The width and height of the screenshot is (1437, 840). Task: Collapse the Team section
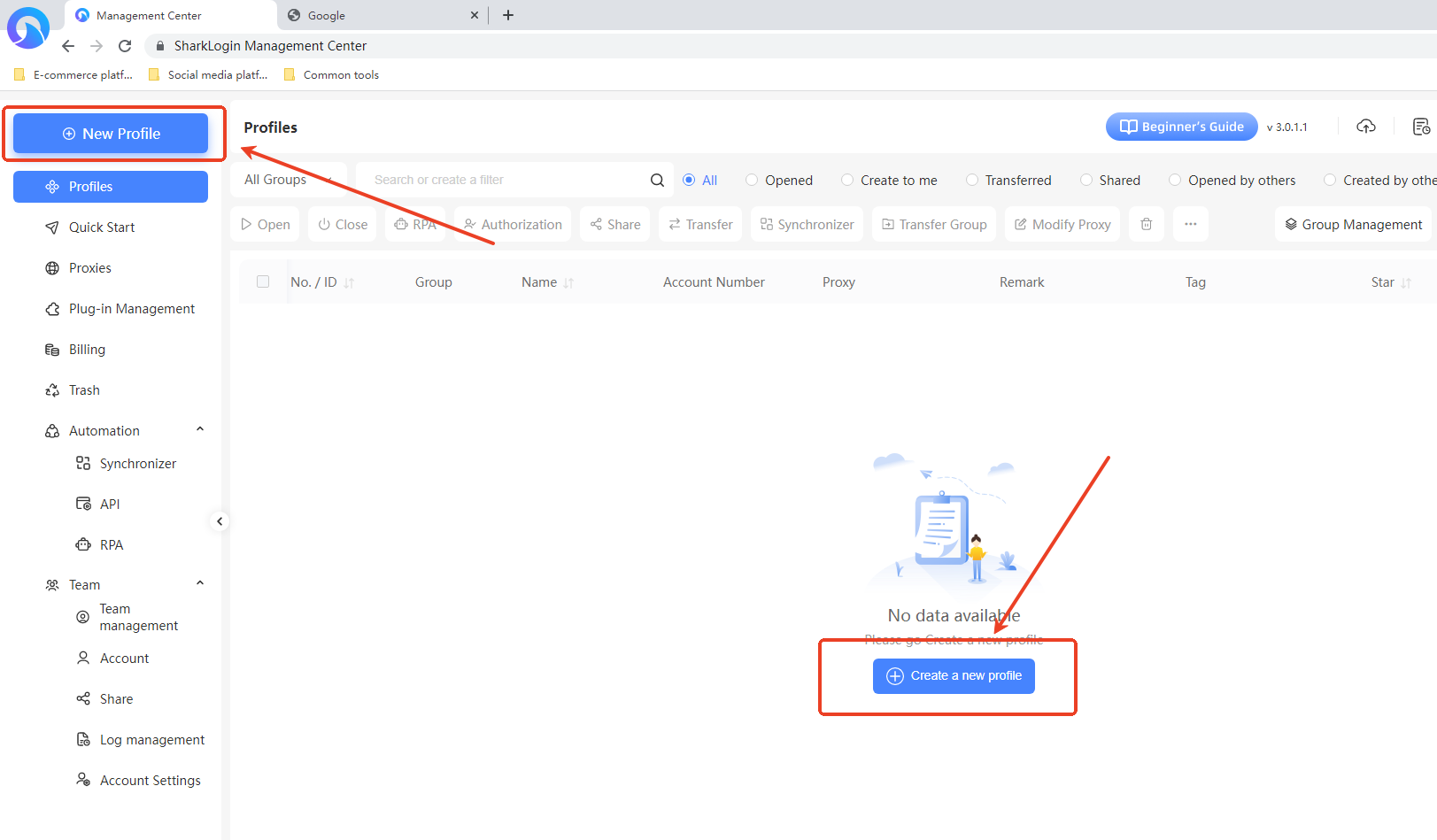[x=200, y=584]
